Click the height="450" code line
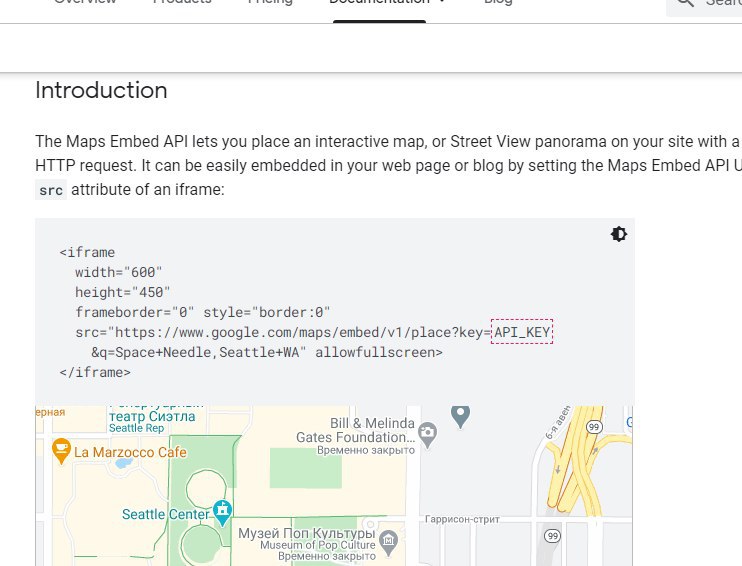This screenshot has width=742, height=566. tap(123, 292)
